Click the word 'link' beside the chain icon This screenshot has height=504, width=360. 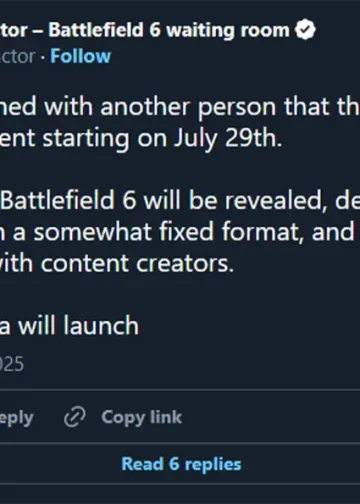point(166,417)
